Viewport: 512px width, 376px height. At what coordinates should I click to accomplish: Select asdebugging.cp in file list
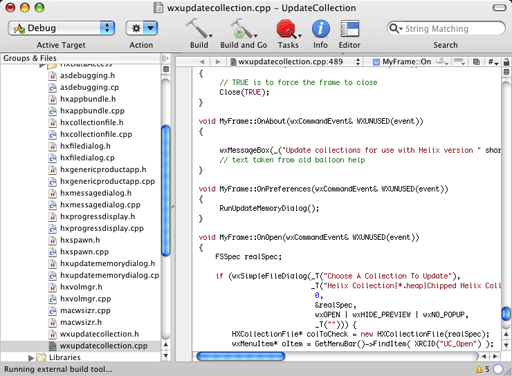coord(89,87)
